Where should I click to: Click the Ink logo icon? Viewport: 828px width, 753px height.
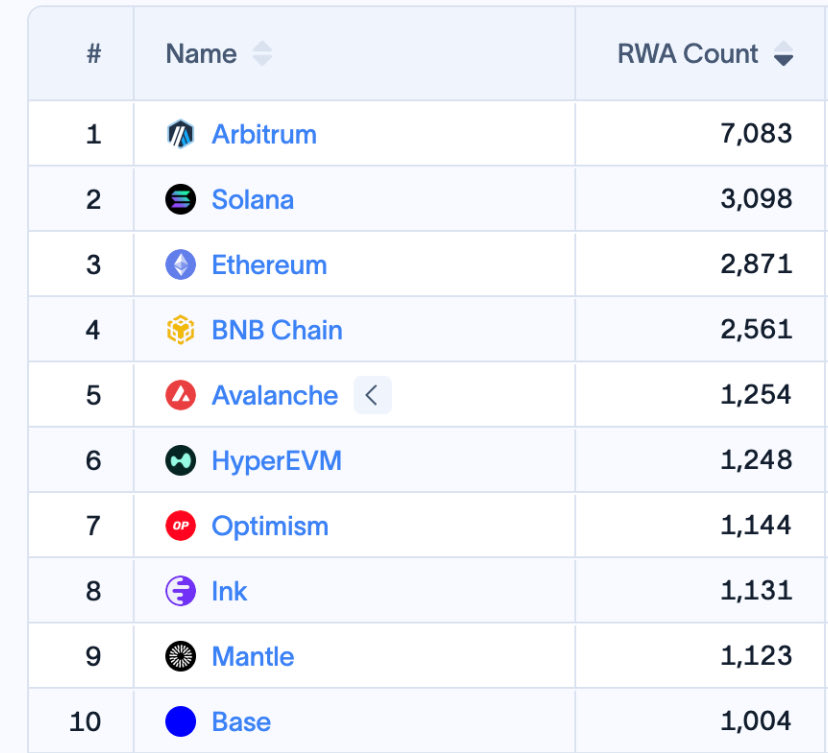point(181,591)
